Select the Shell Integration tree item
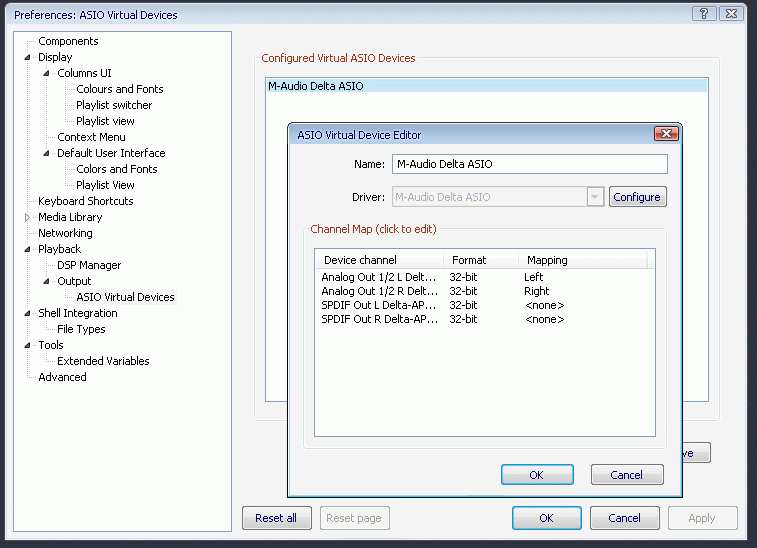Image resolution: width=757 pixels, height=548 pixels. 78,313
